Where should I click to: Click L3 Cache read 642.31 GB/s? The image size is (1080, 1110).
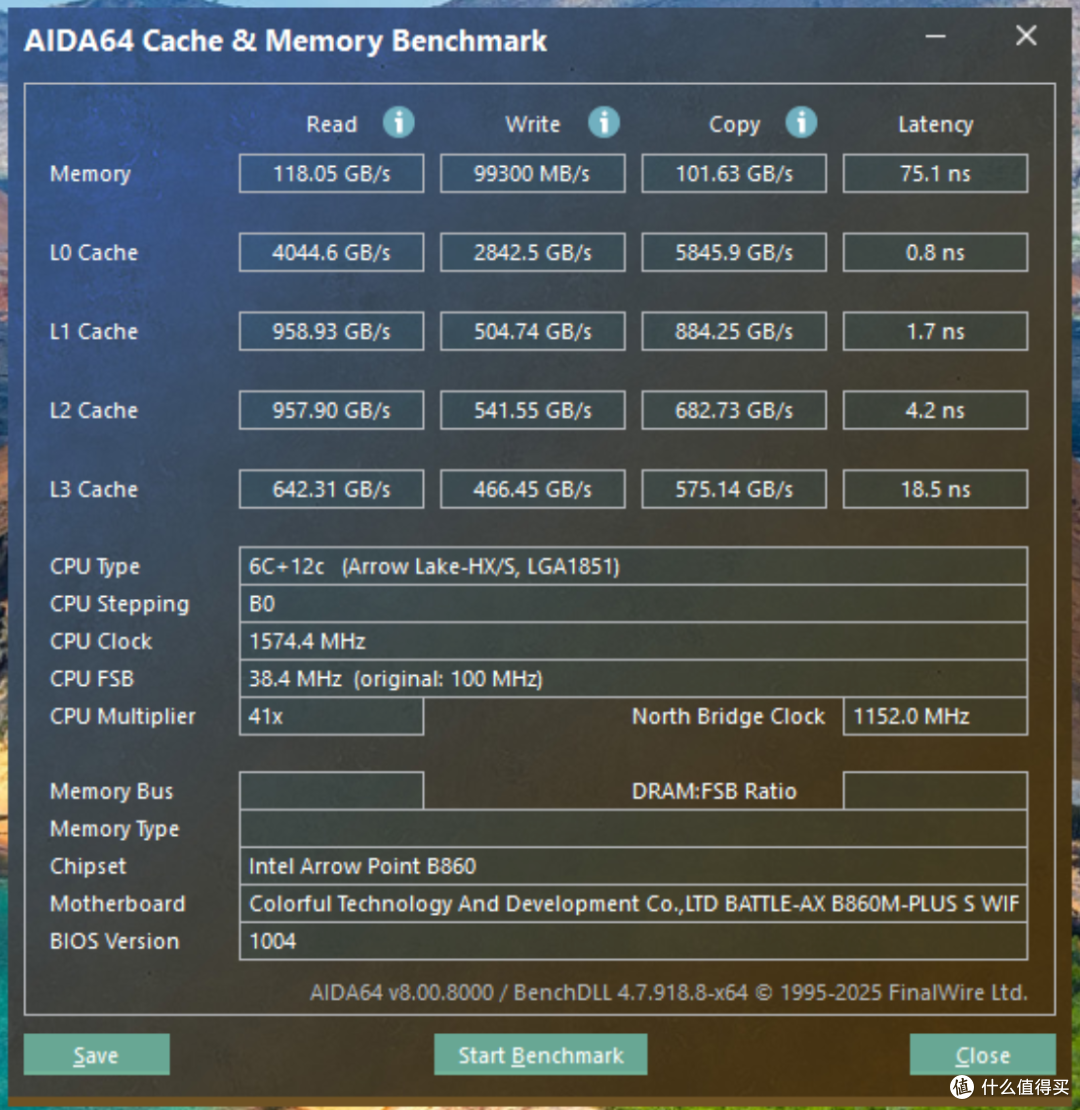coord(331,489)
